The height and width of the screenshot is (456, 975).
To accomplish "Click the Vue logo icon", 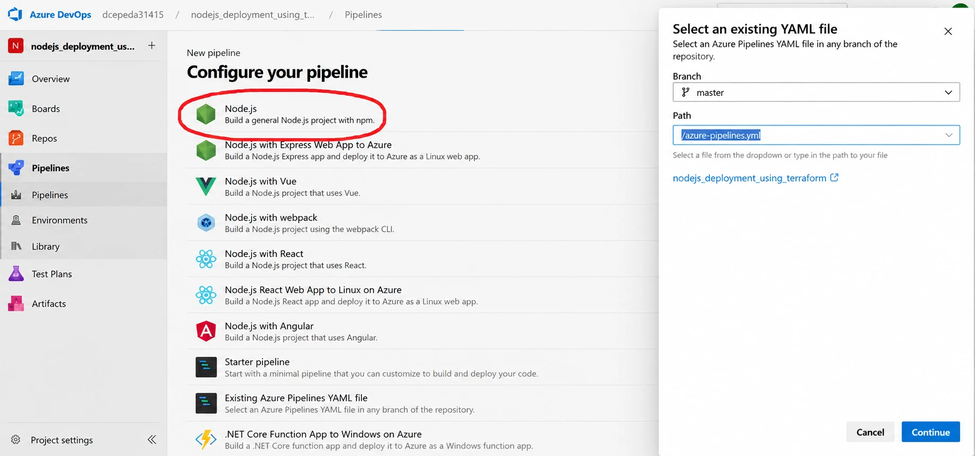I will pyautogui.click(x=206, y=186).
